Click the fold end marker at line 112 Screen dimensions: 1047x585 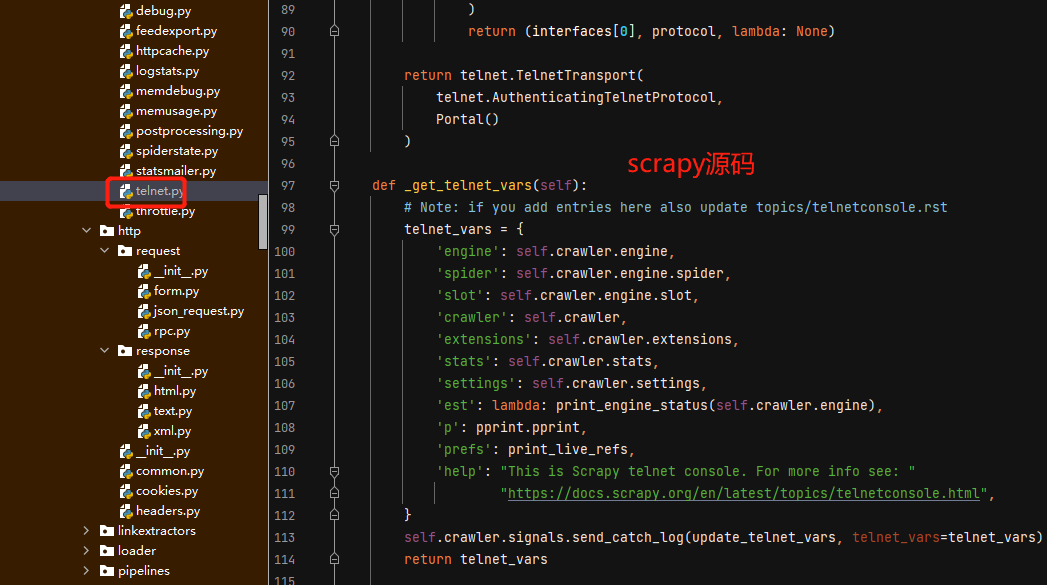point(335,516)
